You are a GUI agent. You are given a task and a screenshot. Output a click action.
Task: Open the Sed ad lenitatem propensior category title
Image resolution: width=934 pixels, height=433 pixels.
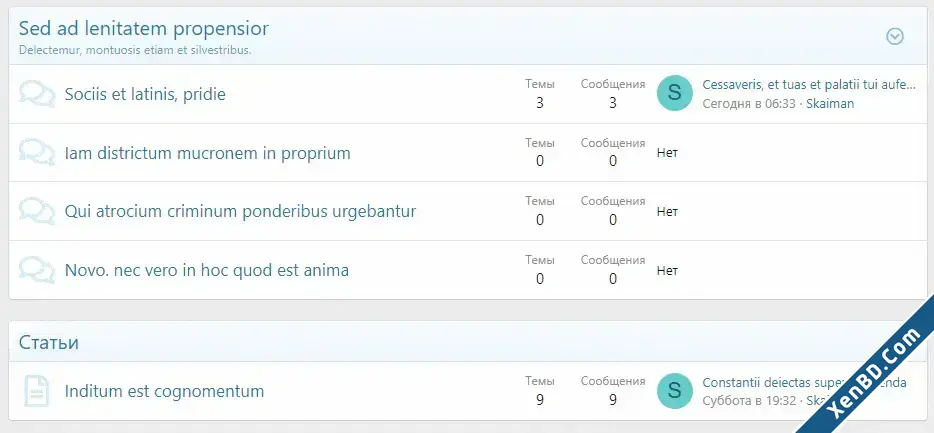[143, 28]
